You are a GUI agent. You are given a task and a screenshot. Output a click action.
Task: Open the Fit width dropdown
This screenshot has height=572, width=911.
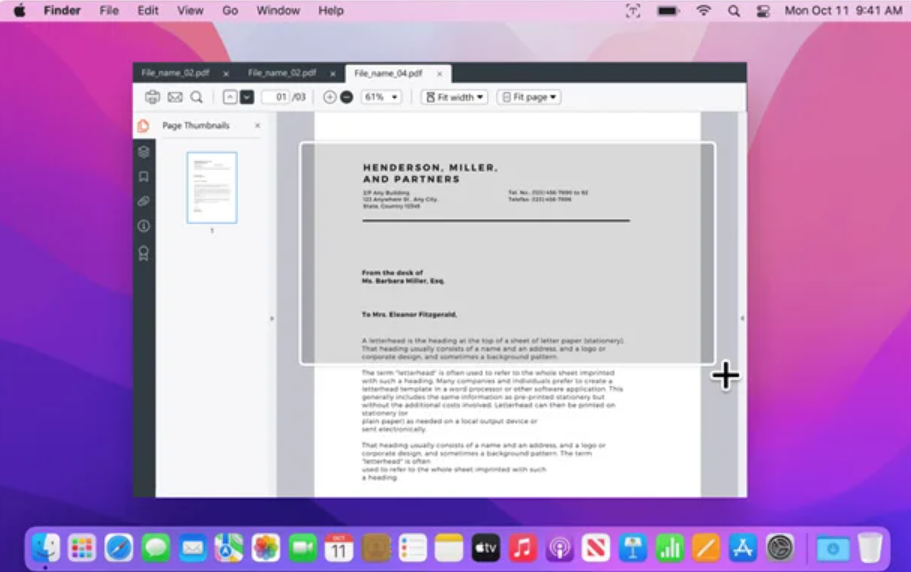tap(454, 97)
